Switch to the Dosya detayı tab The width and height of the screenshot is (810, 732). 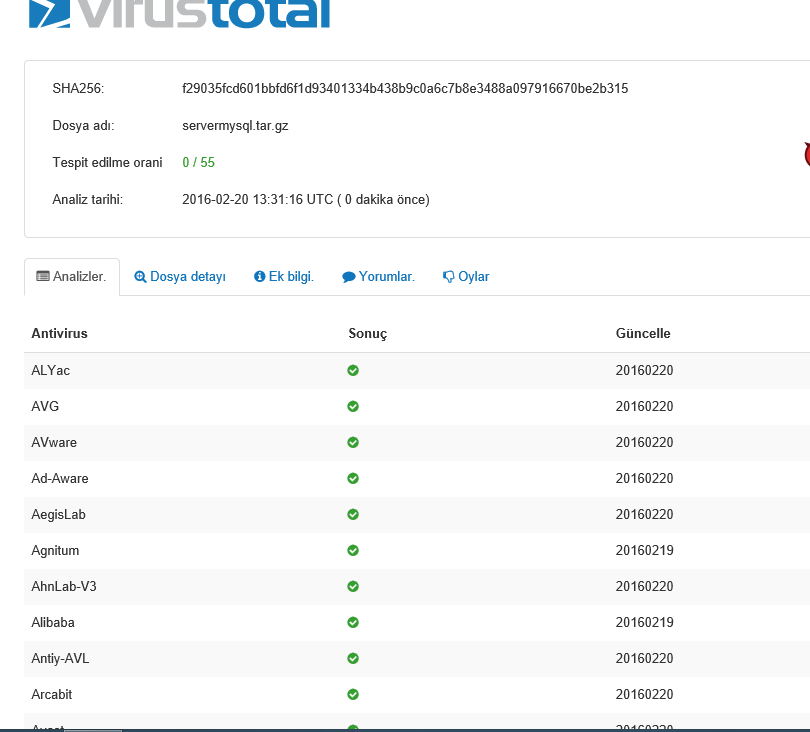[180, 277]
